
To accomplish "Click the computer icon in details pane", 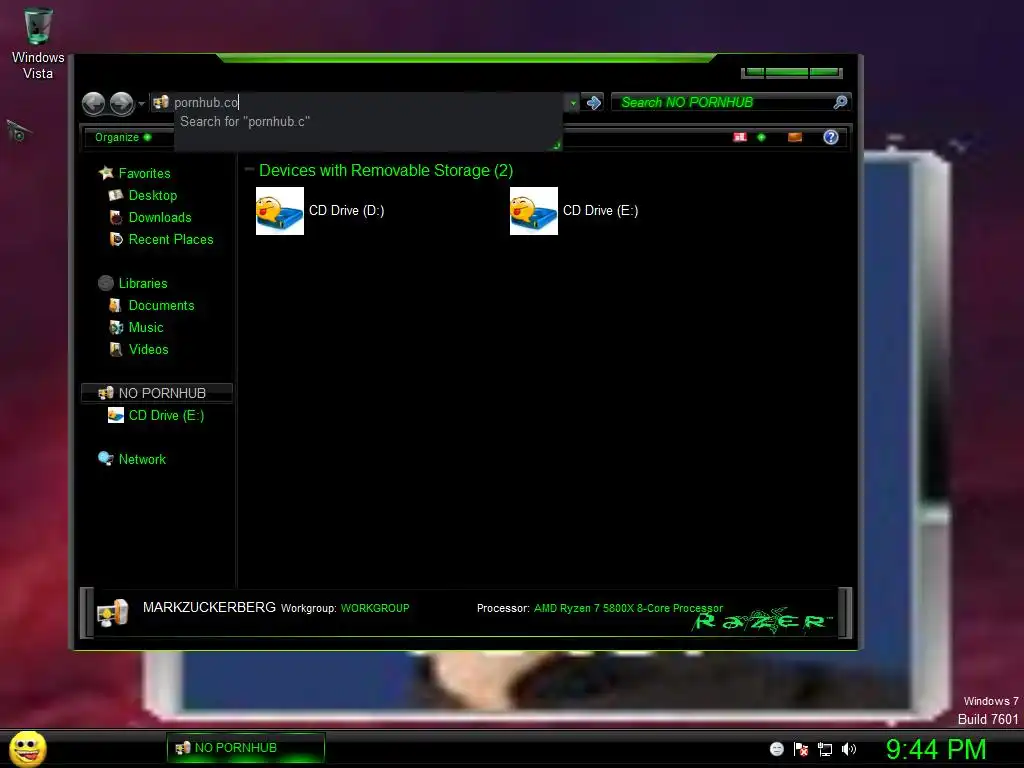I will click(112, 613).
